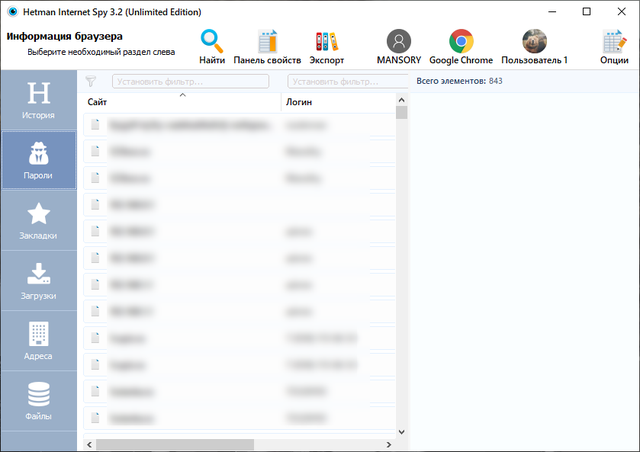Switch to Пароли section

pyautogui.click(x=38, y=161)
